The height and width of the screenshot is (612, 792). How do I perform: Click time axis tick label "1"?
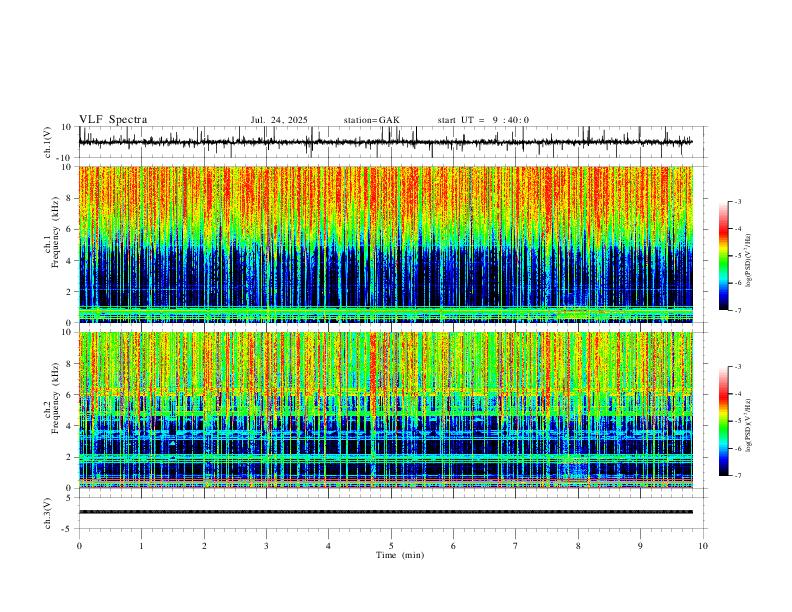coord(141,546)
